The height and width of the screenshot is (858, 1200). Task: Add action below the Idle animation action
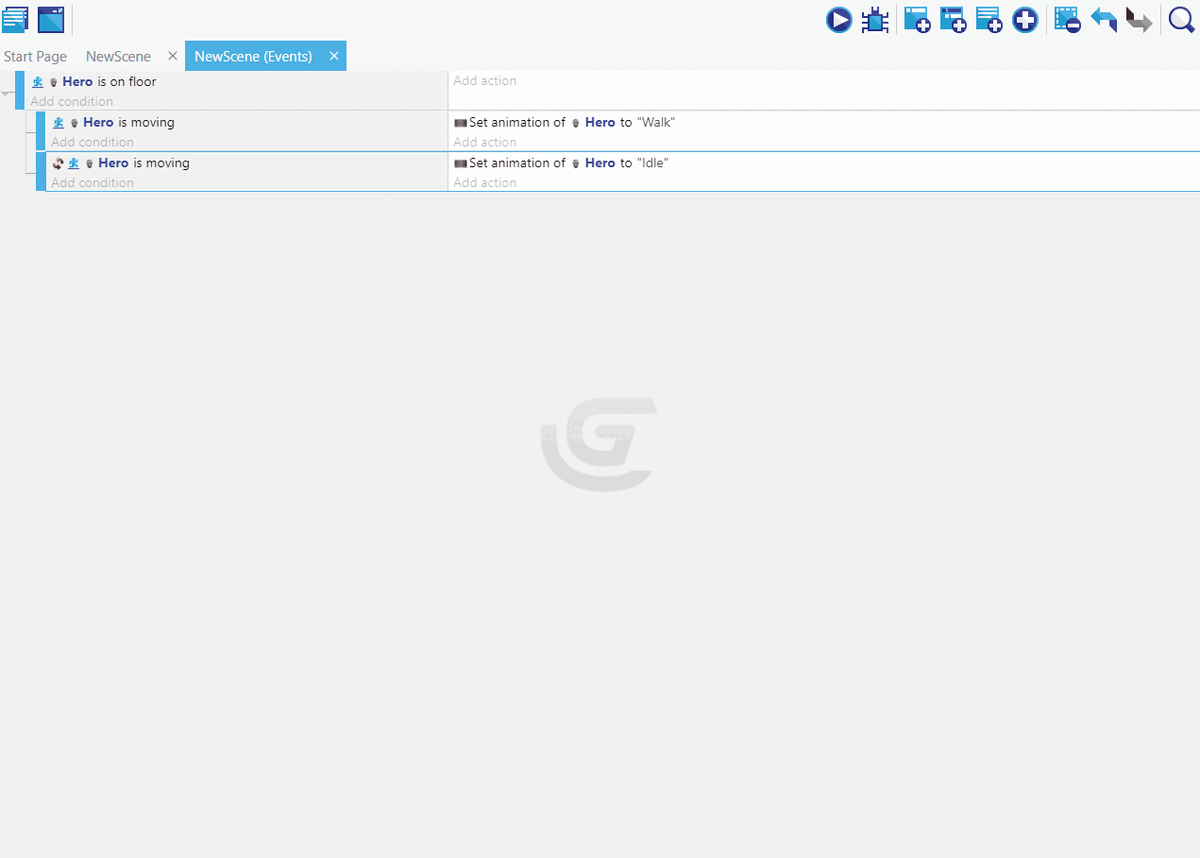(x=485, y=183)
